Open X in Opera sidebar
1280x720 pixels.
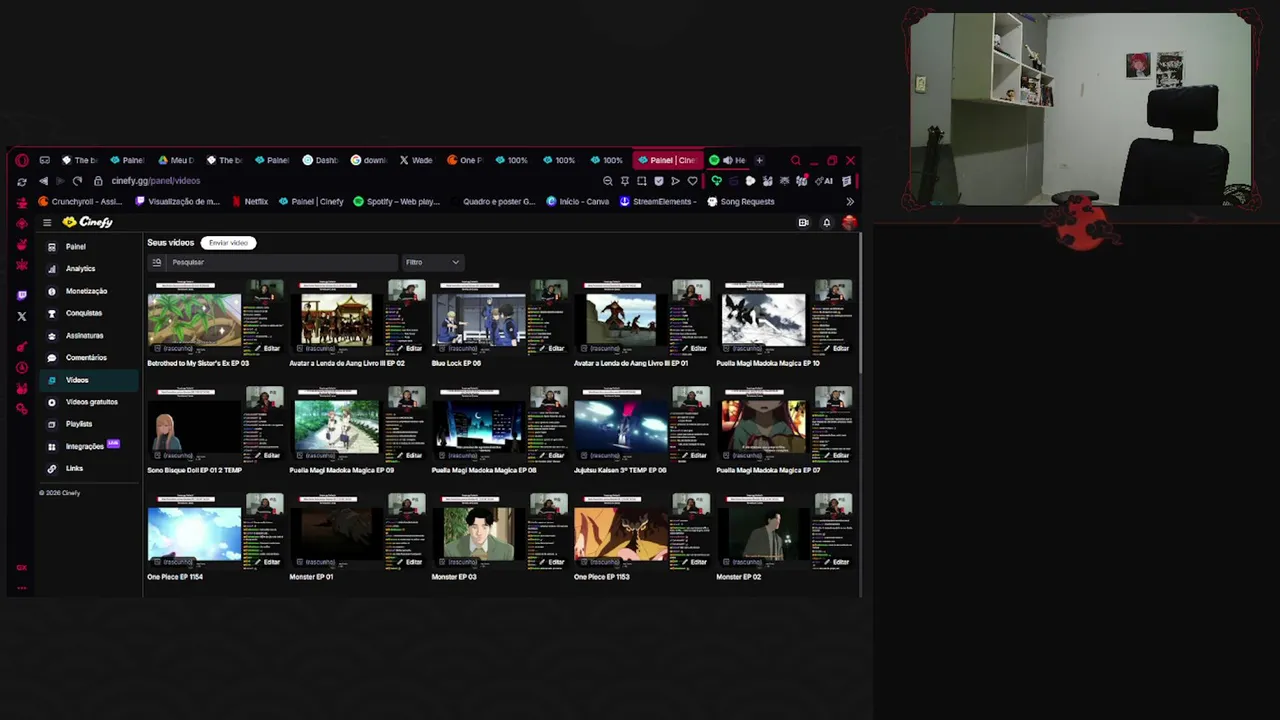22,316
